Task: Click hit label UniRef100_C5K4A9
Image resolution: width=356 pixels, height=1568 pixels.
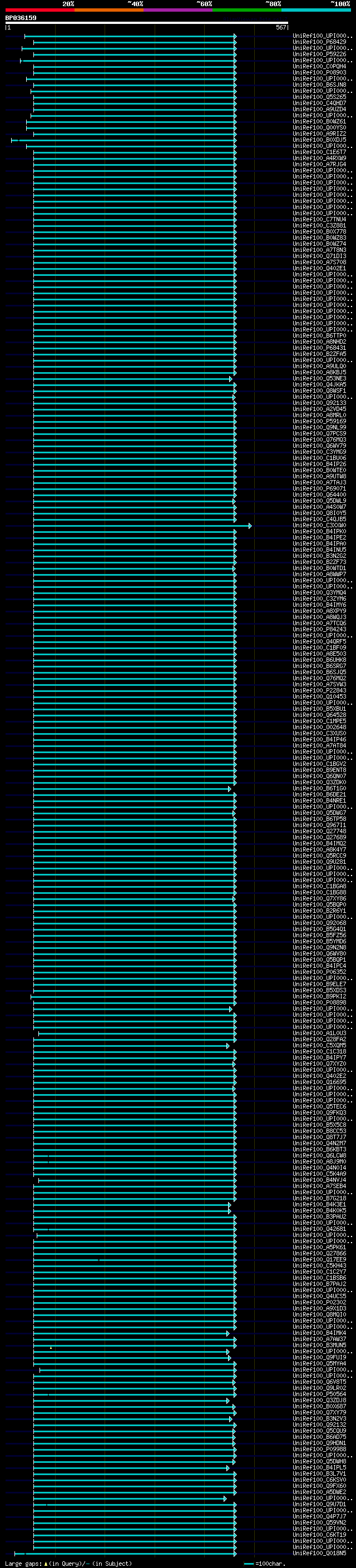Action: (319, 1174)
